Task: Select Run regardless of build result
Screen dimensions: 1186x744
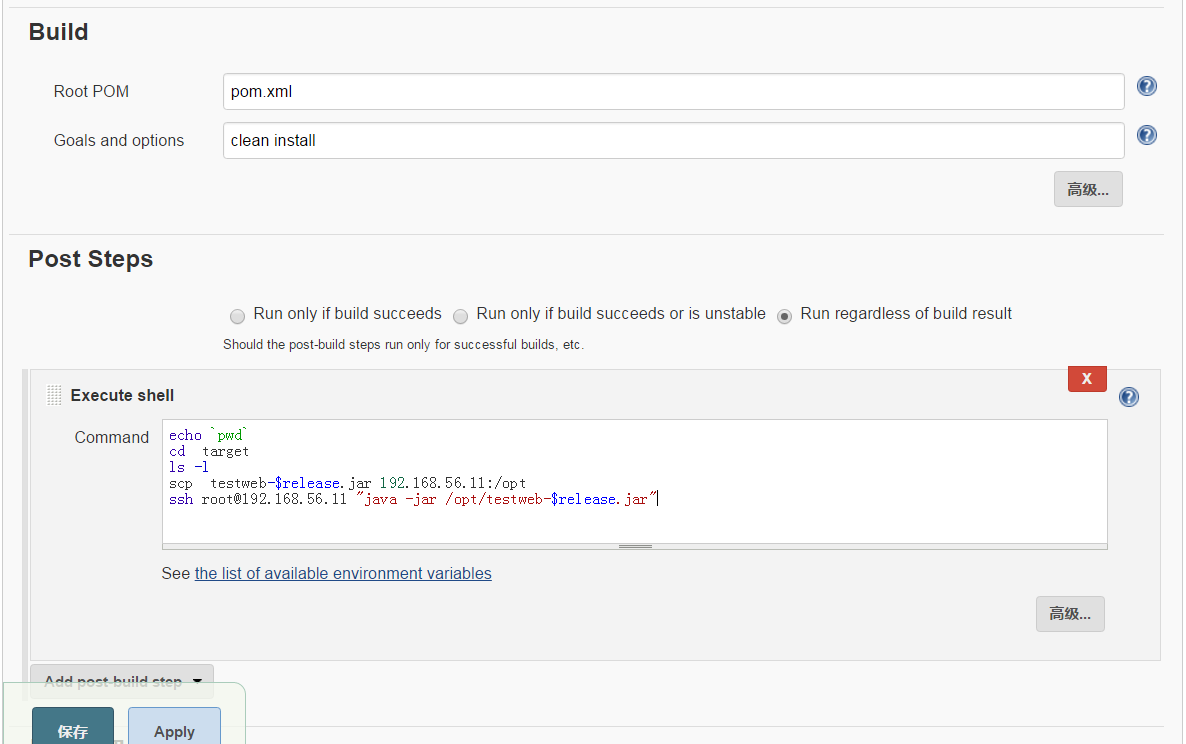Action: [785, 316]
